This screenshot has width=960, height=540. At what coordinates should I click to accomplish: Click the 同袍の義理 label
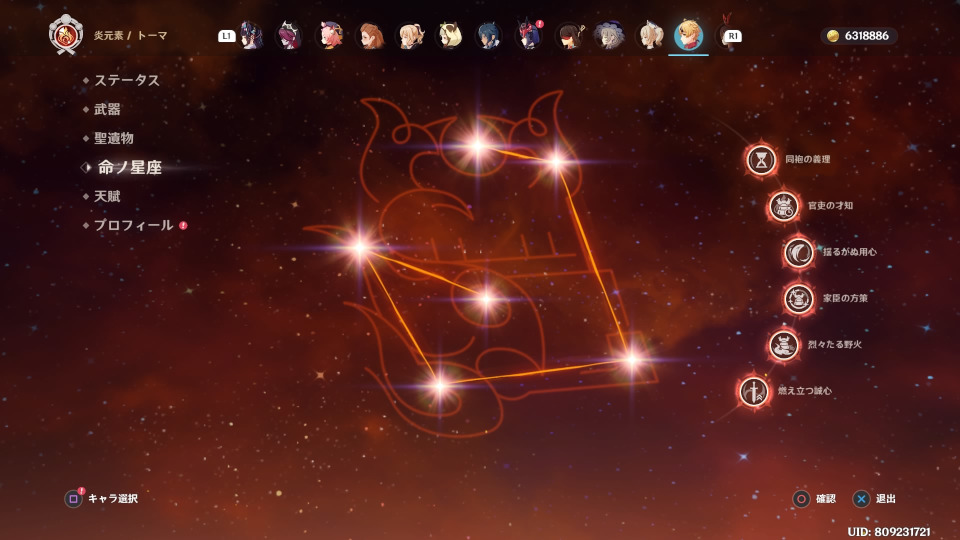point(808,159)
